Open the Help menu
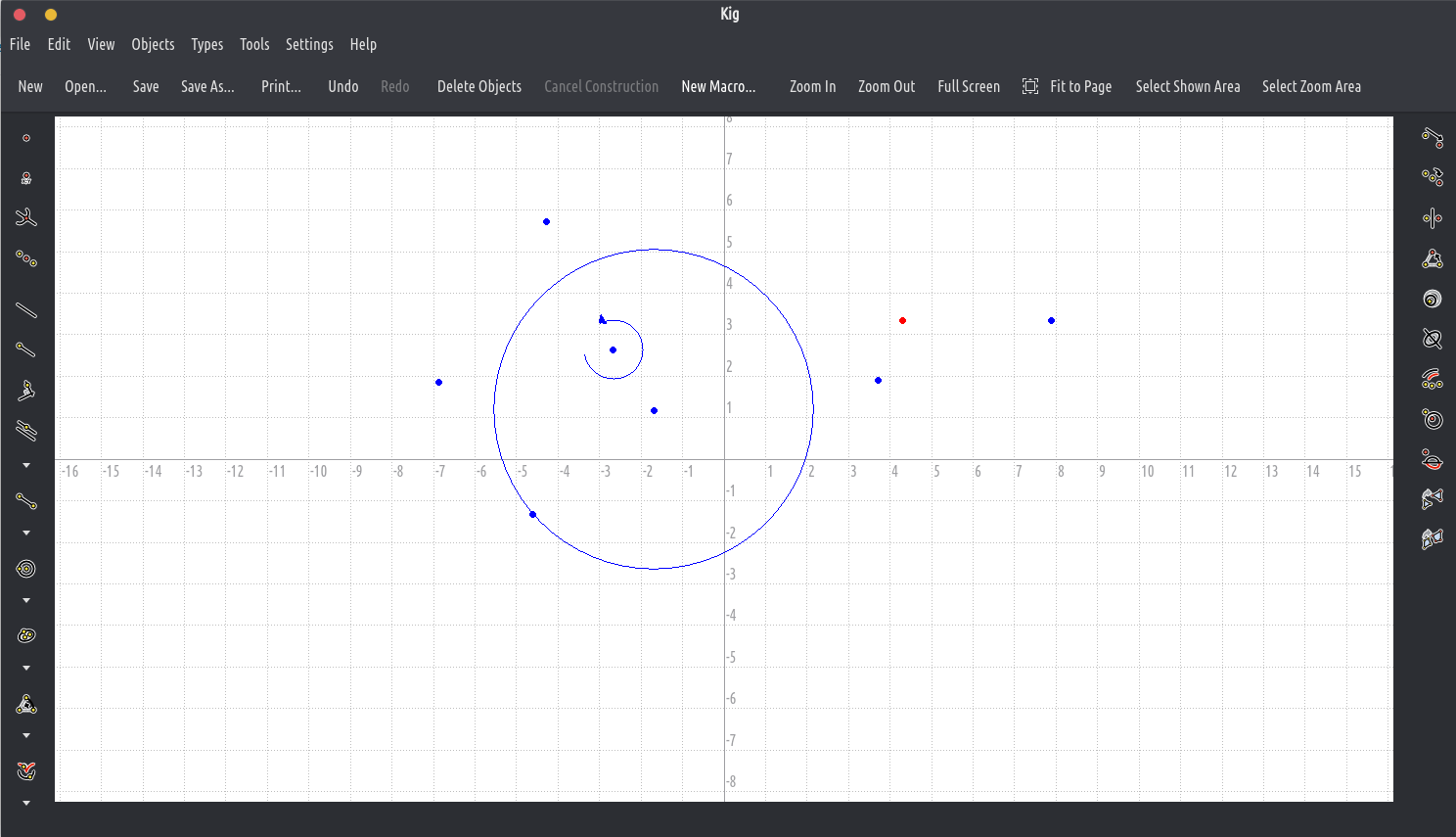Screen dimensions: 1456x837 coord(363,44)
